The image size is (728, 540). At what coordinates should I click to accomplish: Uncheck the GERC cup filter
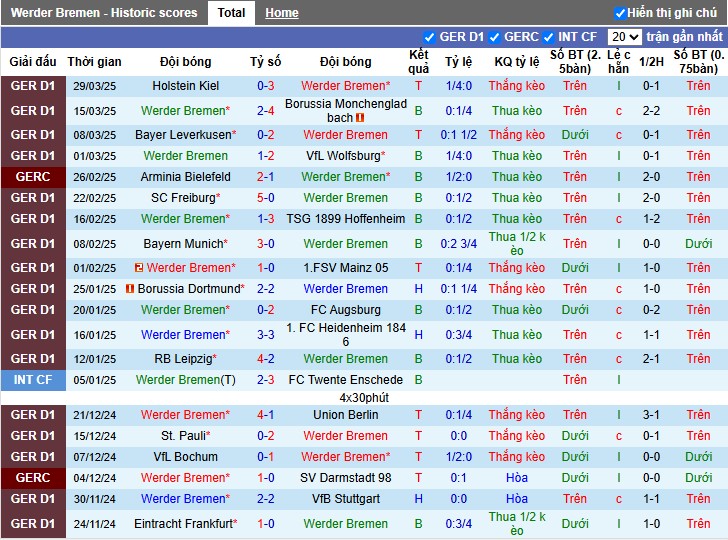click(494, 37)
